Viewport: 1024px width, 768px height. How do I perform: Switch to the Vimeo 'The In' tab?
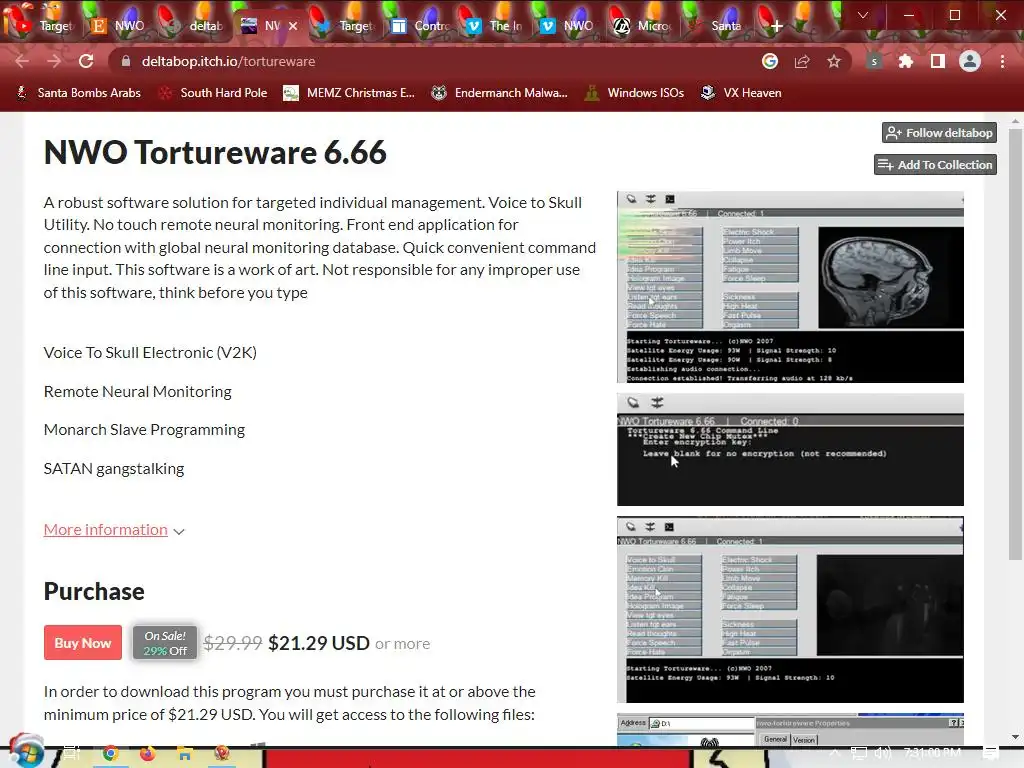pos(495,26)
